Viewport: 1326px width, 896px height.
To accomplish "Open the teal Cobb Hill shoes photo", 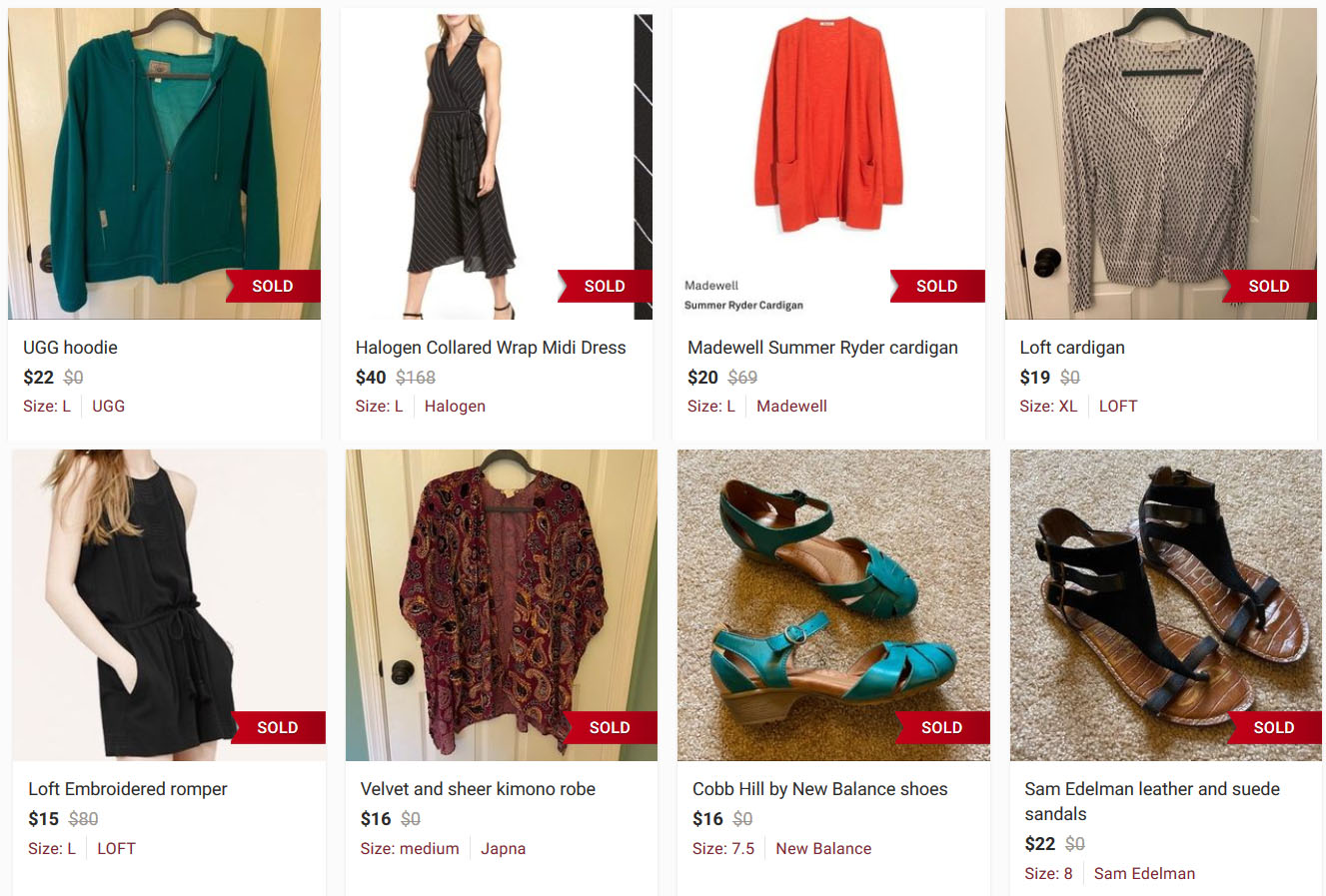I will click(x=833, y=605).
